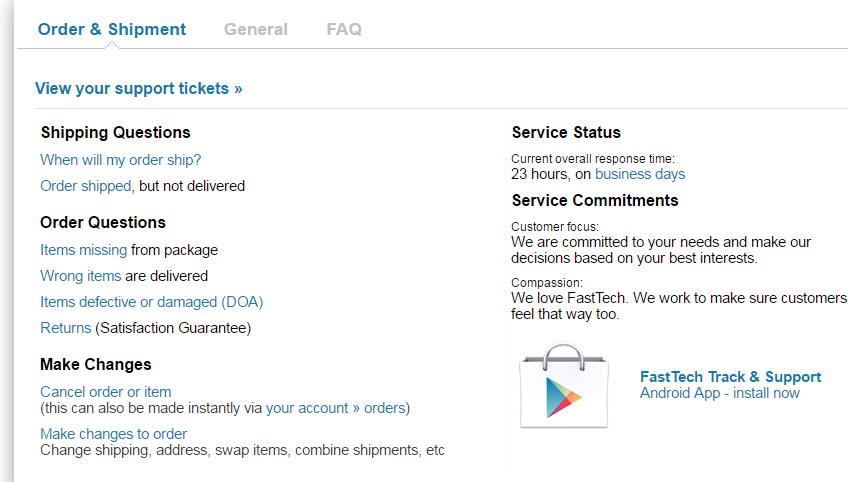The height and width of the screenshot is (482, 848).
Task: Click When will my order ship link
Action: click(x=121, y=160)
